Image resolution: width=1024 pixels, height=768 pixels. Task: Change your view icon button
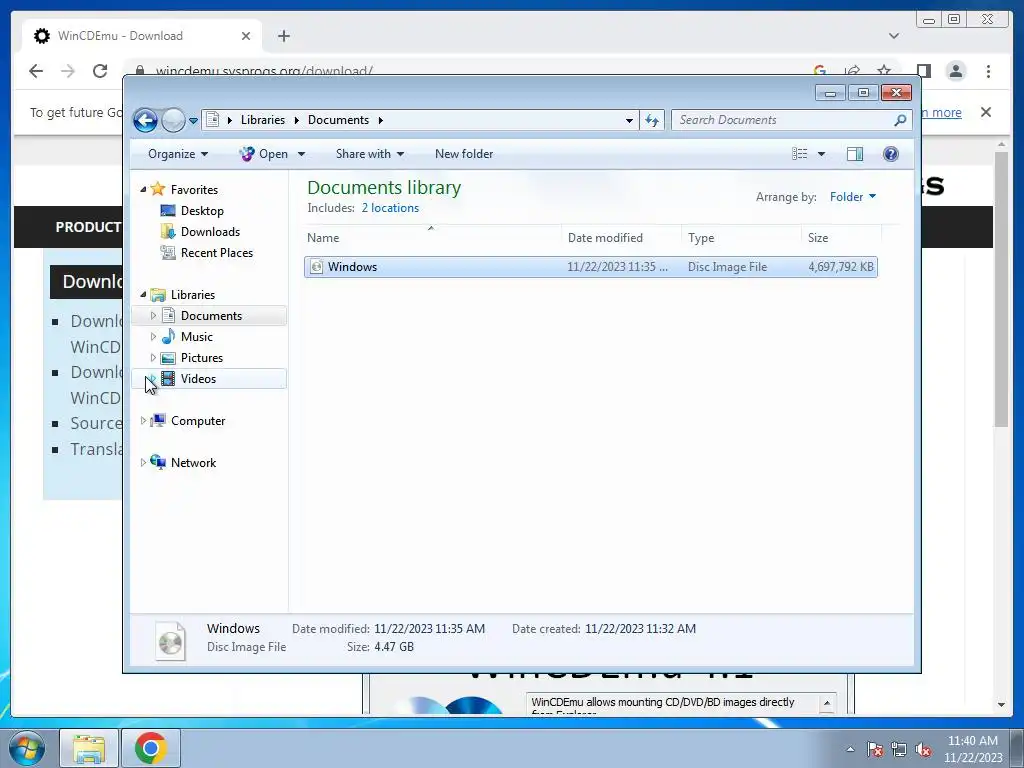tap(799, 153)
